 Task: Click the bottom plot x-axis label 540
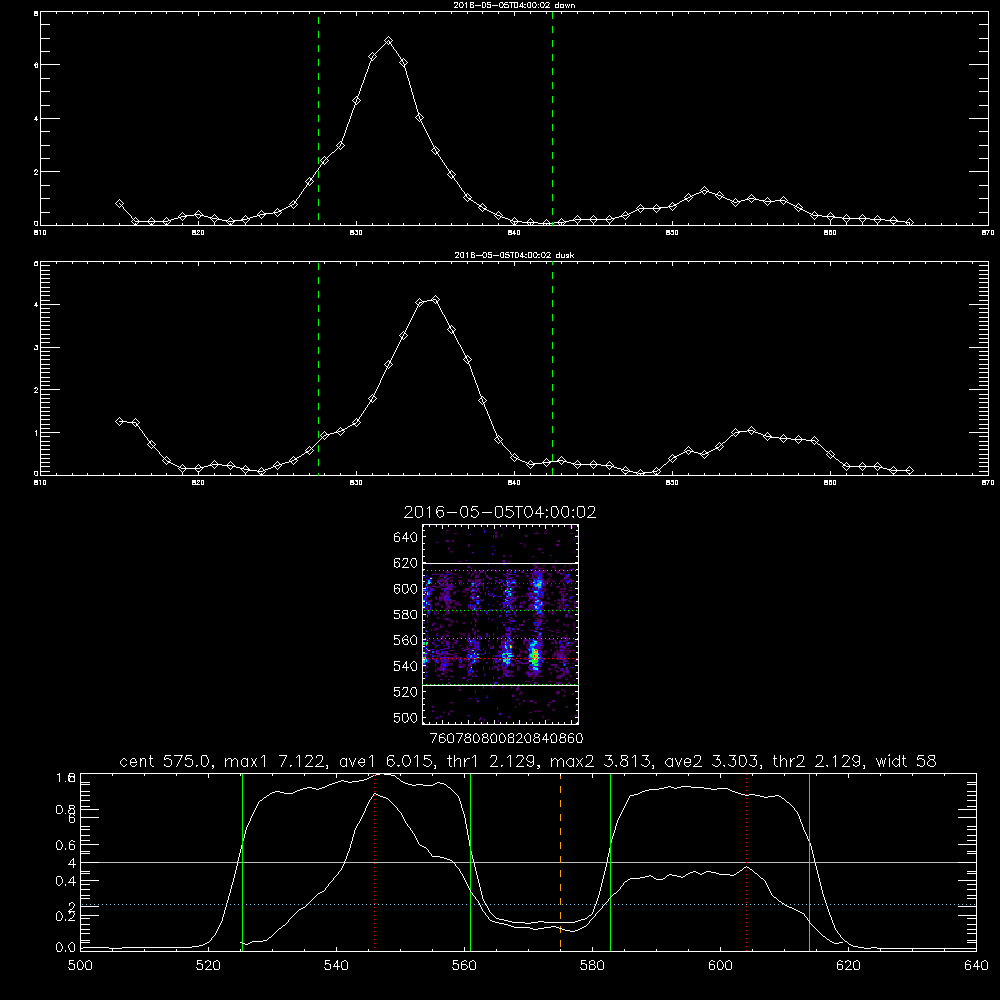tap(336, 966)
